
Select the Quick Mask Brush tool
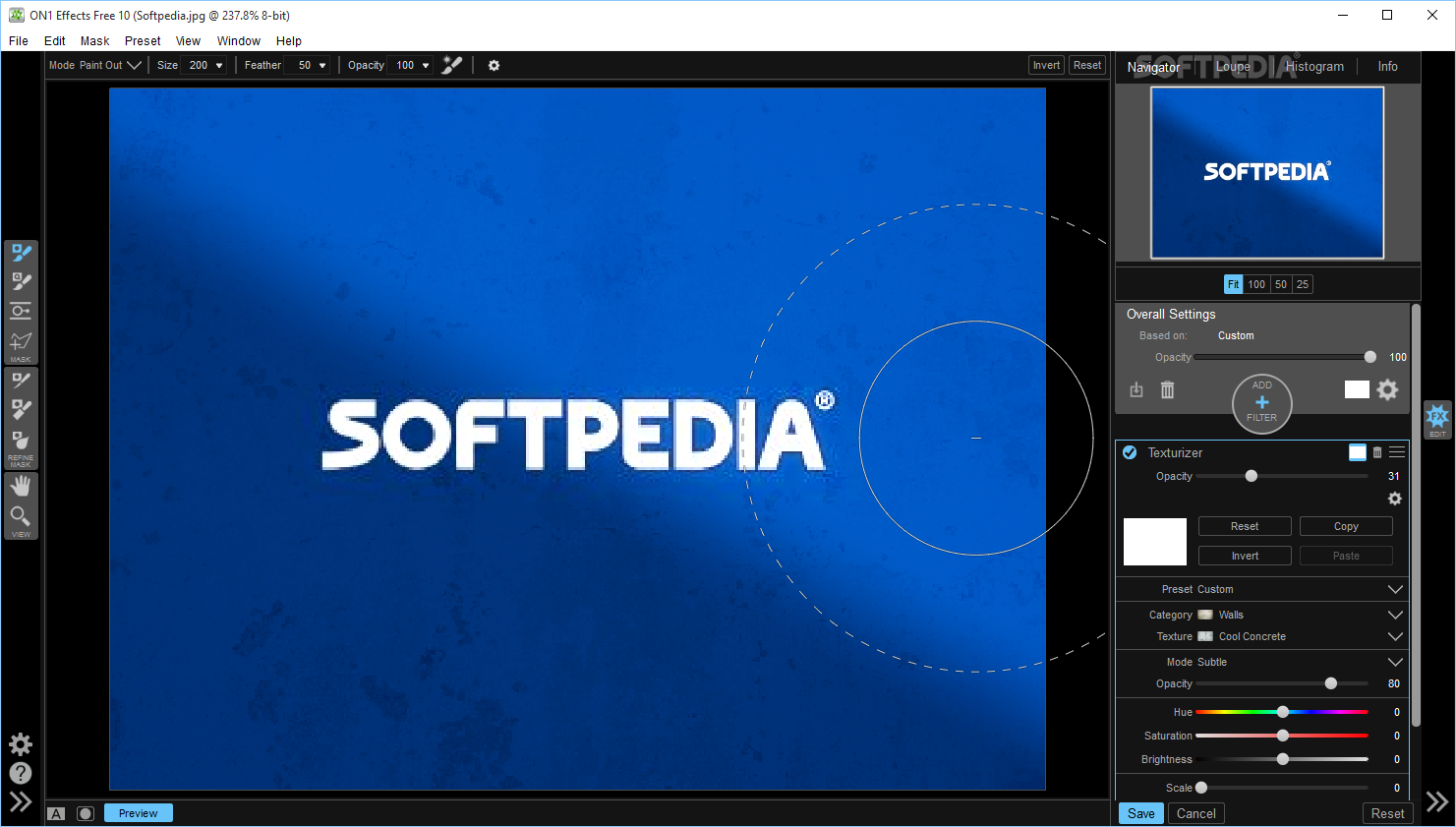pos(21,282)
